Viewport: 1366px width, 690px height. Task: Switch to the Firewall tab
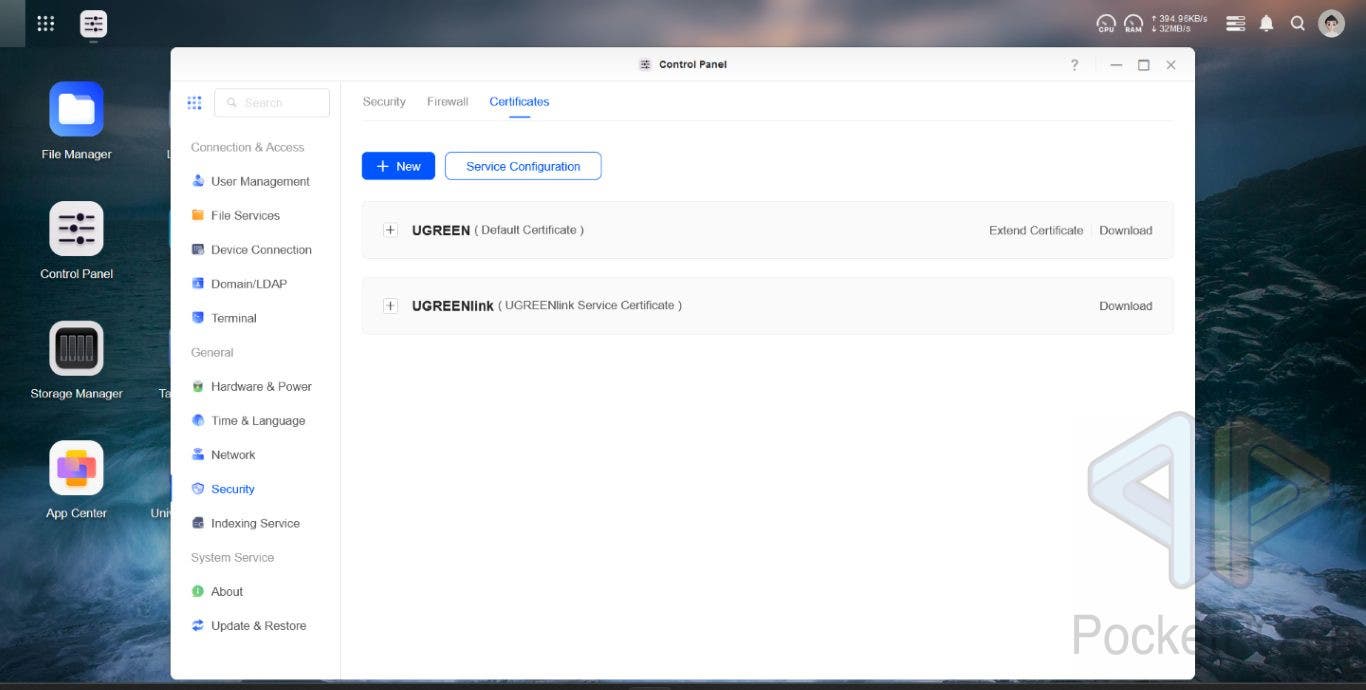448,102
